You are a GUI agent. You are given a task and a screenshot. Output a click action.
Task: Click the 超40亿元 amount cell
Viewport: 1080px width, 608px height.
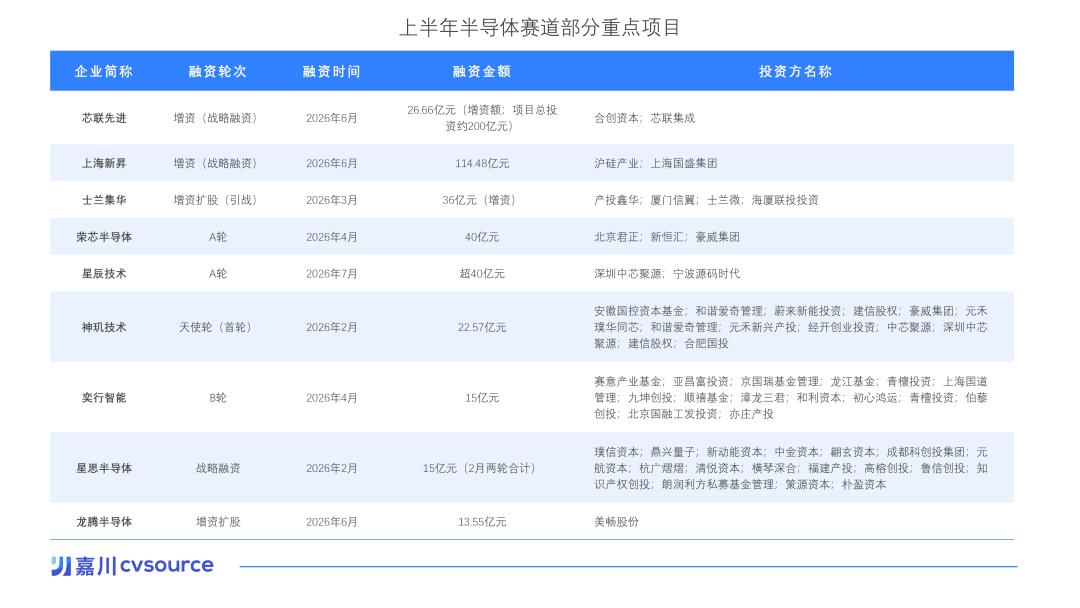[482, 273]
